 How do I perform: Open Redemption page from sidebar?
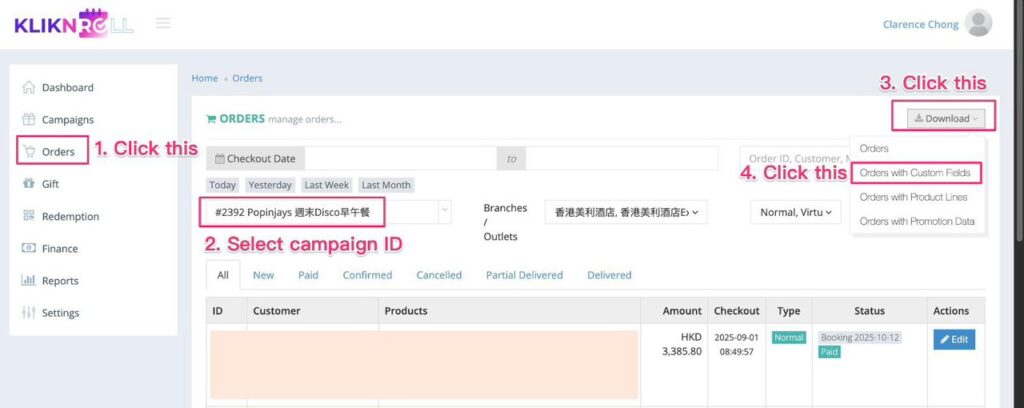[x=70, y=216]
